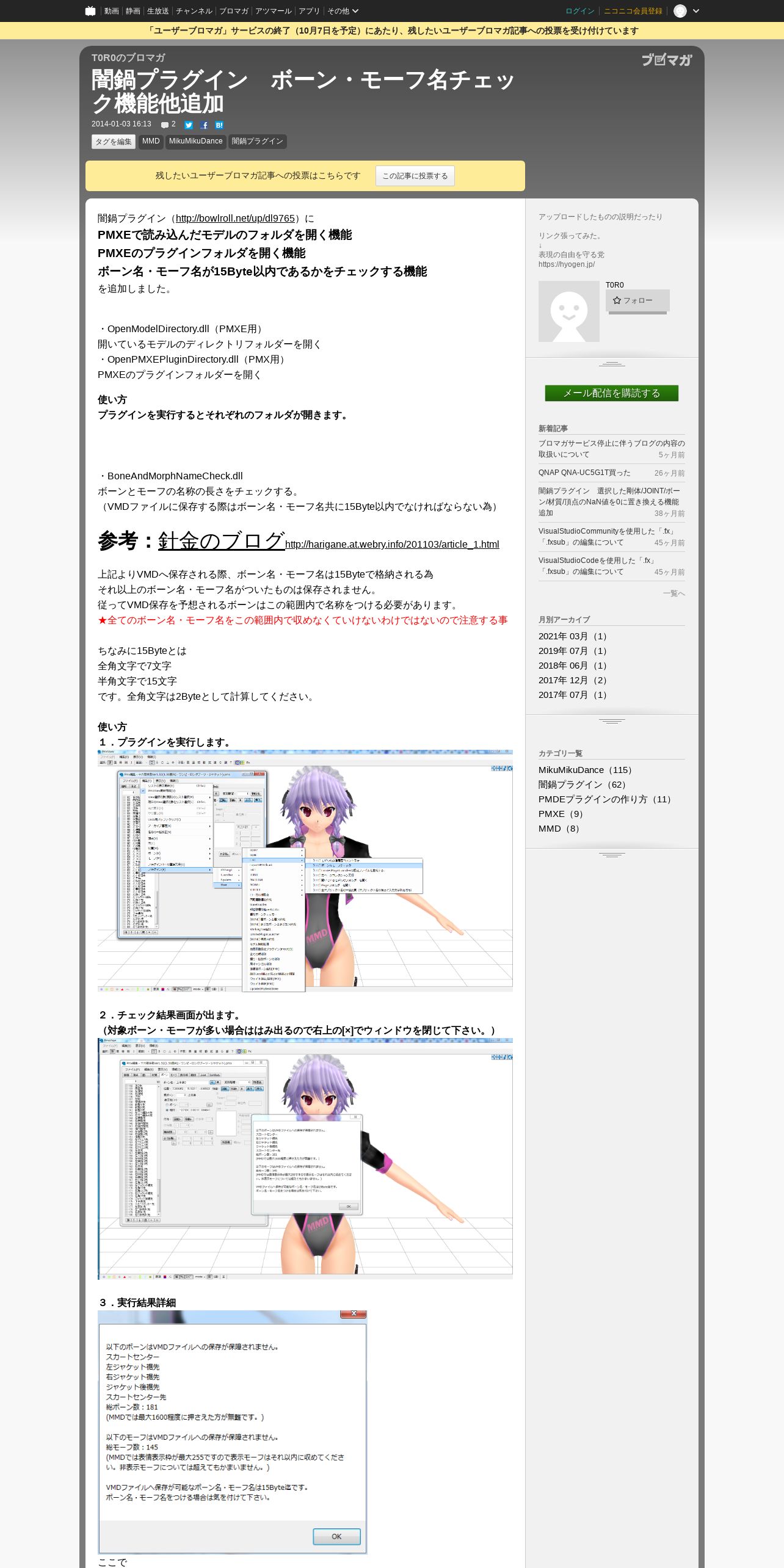Image resolution: width=784 pixels, height=1568 pixels.
Task: Open T0R0's profile avatar image
Action: pyautogui.click(x=569, y=311)
